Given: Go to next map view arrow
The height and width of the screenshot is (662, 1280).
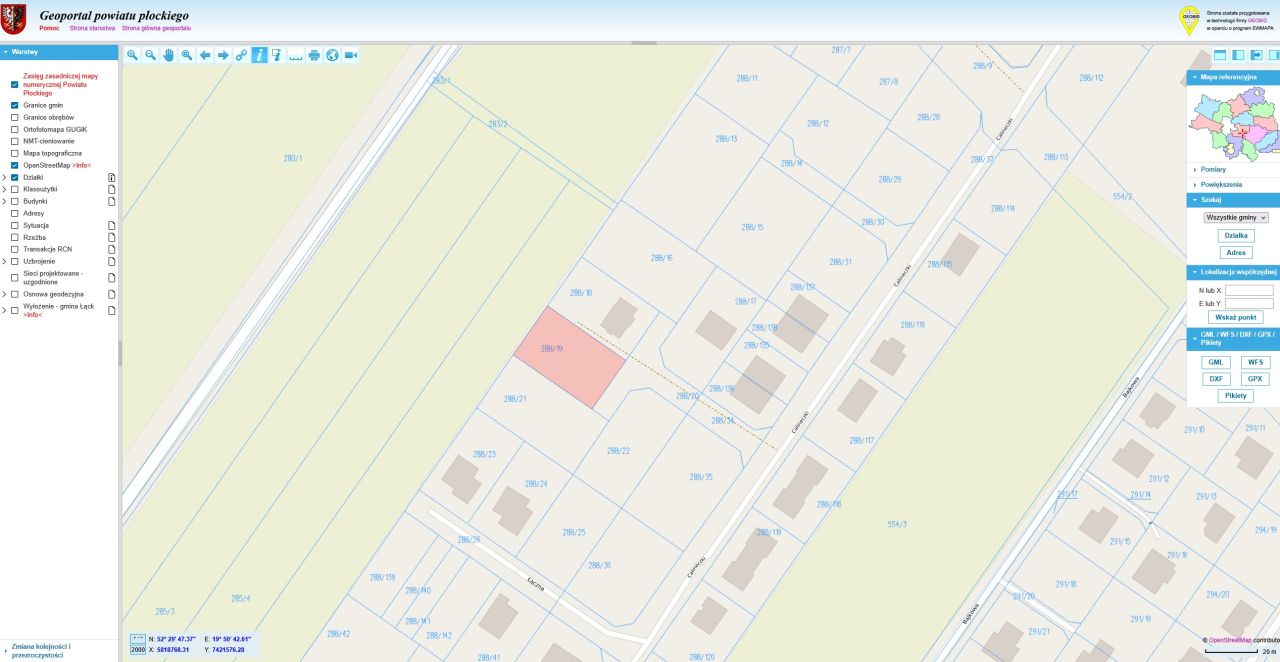Looking at the screenshot, I should (x=223, y=55).
